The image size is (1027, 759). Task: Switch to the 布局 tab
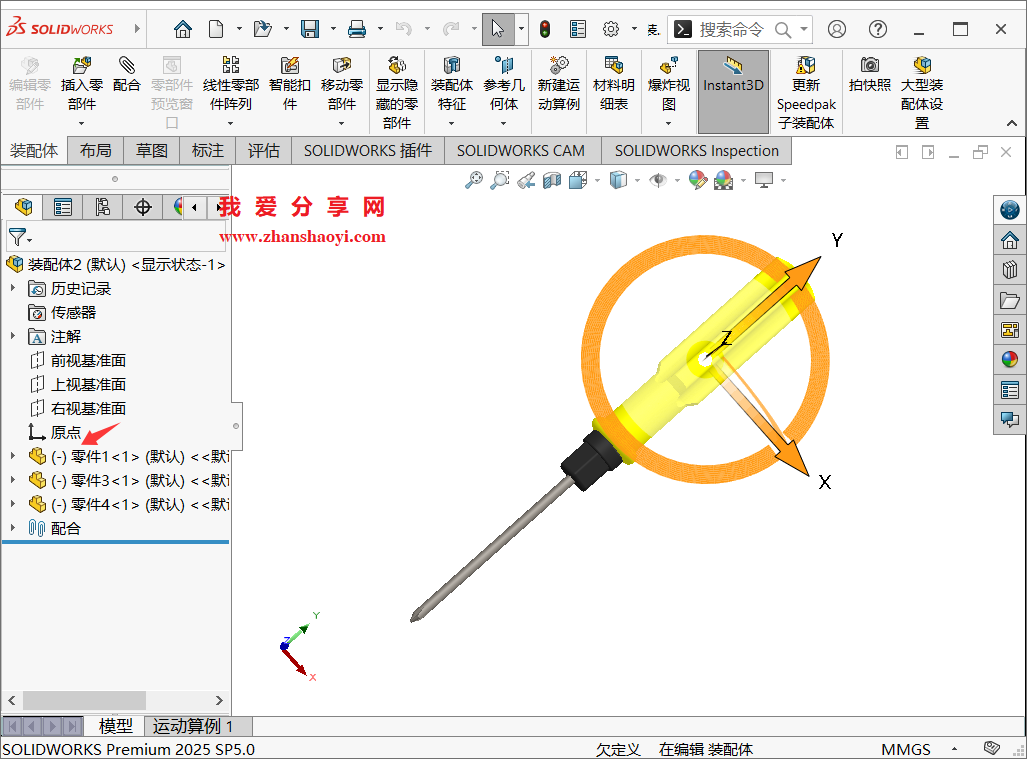point(96,151)
